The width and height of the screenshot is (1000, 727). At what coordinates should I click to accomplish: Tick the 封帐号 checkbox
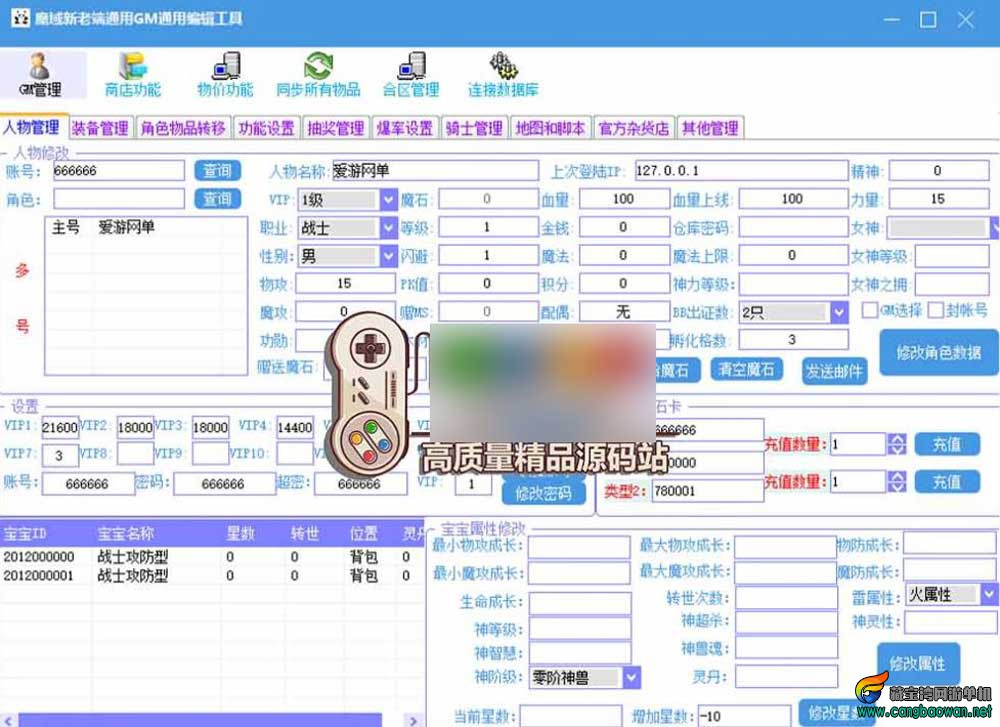(936, 311)
